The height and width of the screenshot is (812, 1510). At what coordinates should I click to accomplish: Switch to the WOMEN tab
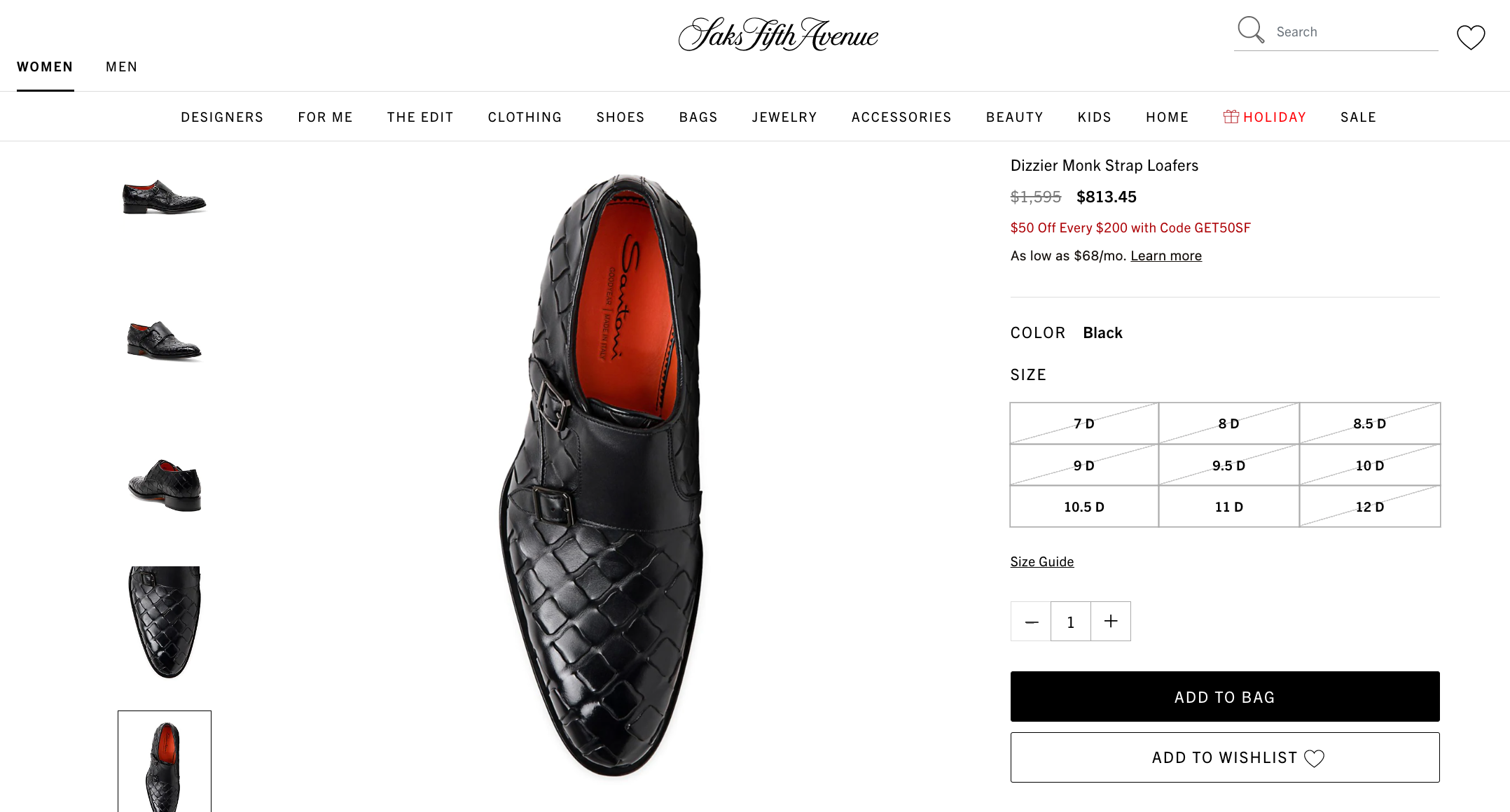(45, 66)
